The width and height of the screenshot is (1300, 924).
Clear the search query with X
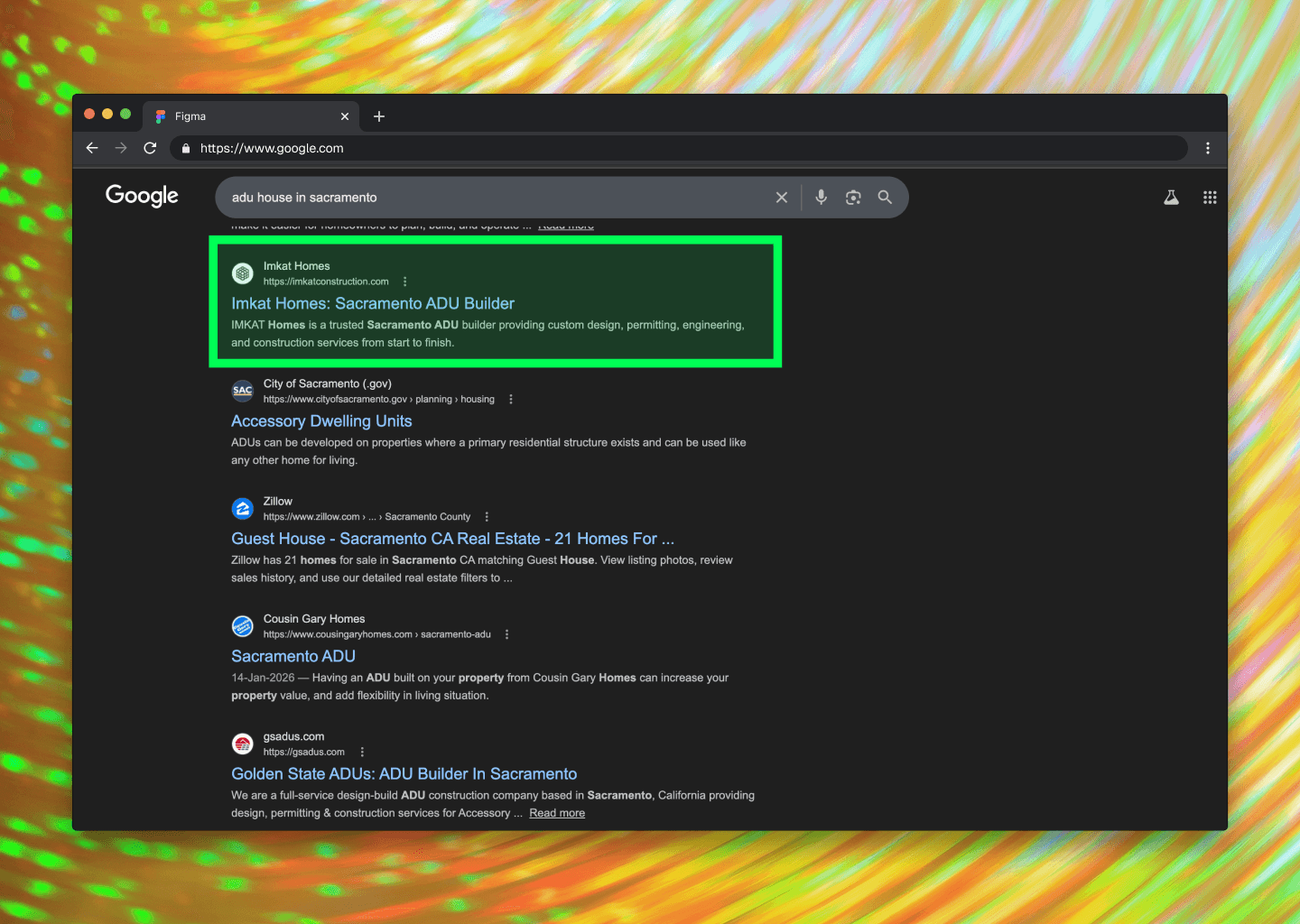pos(782,198)
